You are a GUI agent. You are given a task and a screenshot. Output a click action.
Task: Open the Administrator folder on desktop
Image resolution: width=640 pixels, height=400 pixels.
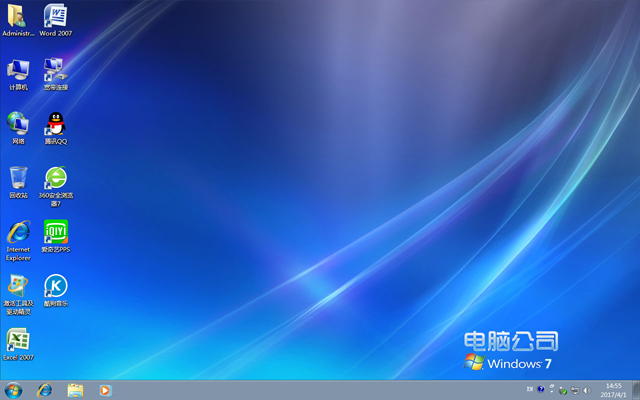click(18, 16)
